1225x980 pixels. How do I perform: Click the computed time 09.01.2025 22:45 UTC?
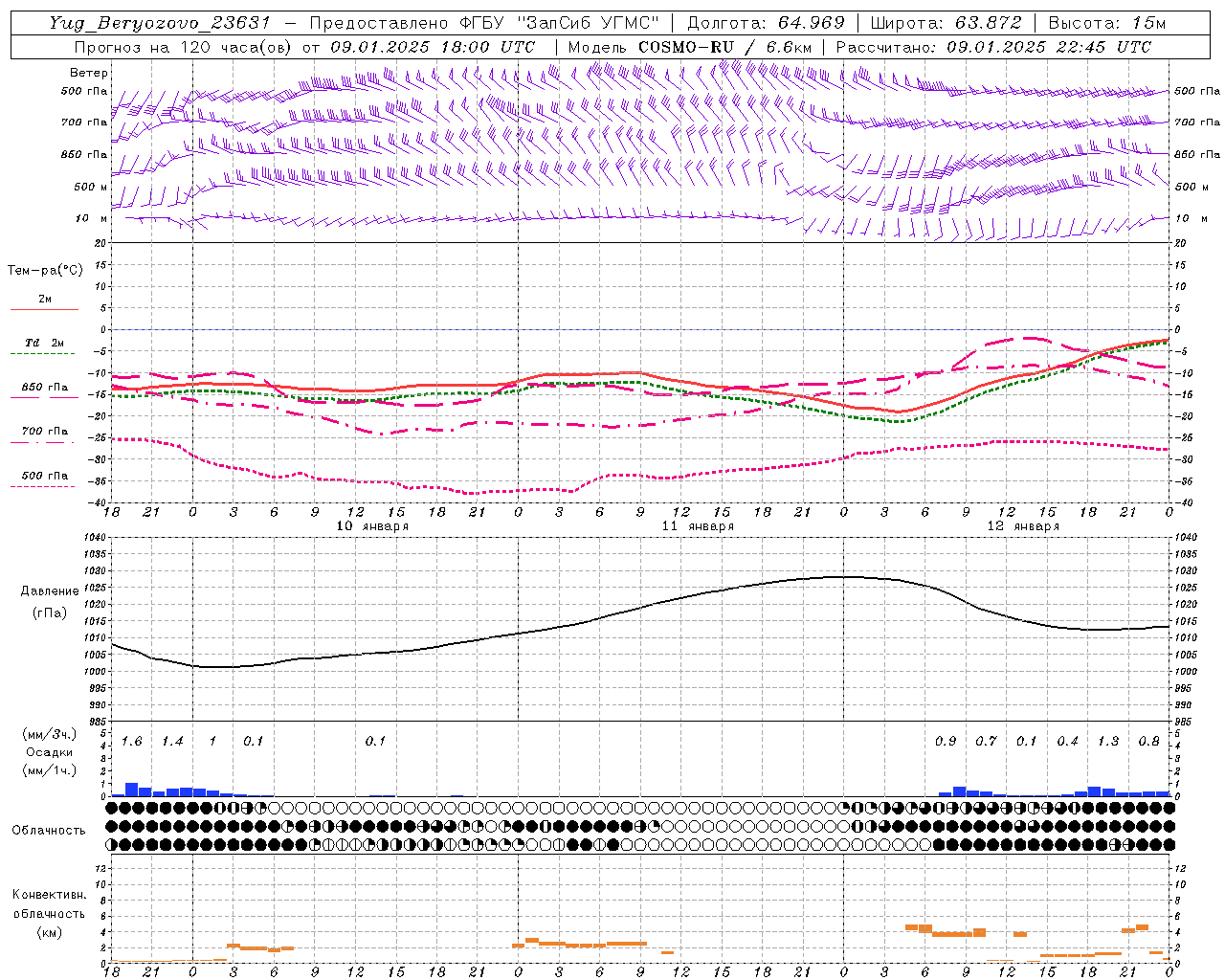[x=1049, y=47]
